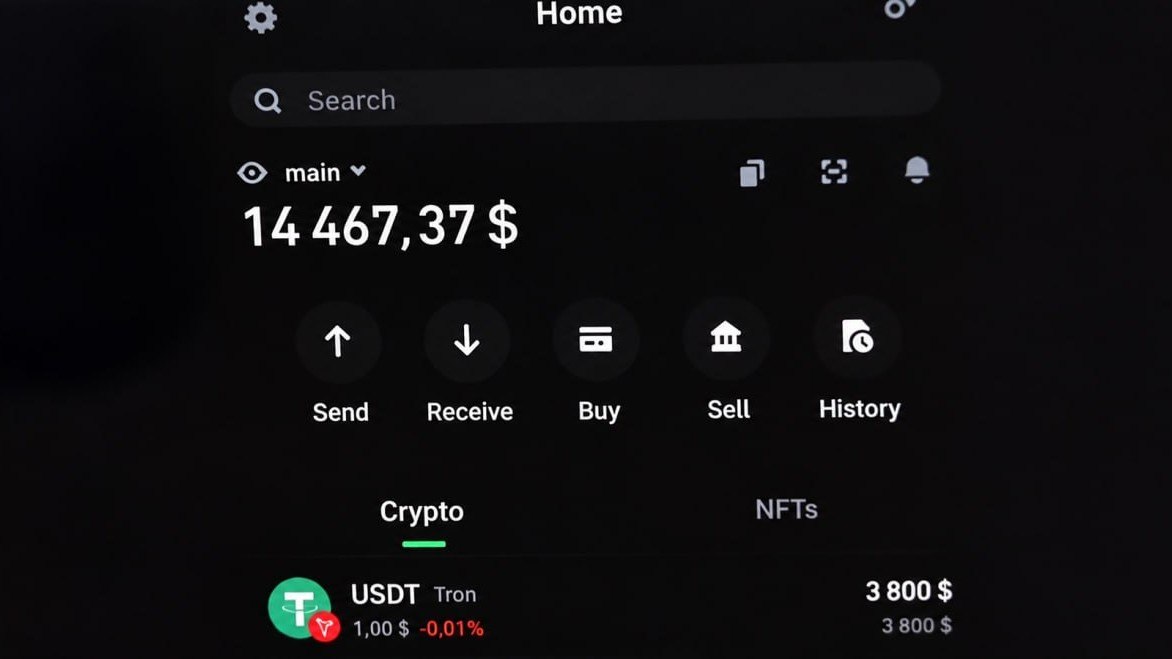
Task: Toggle balance visibility eye icon
Action: pos(252,173)
